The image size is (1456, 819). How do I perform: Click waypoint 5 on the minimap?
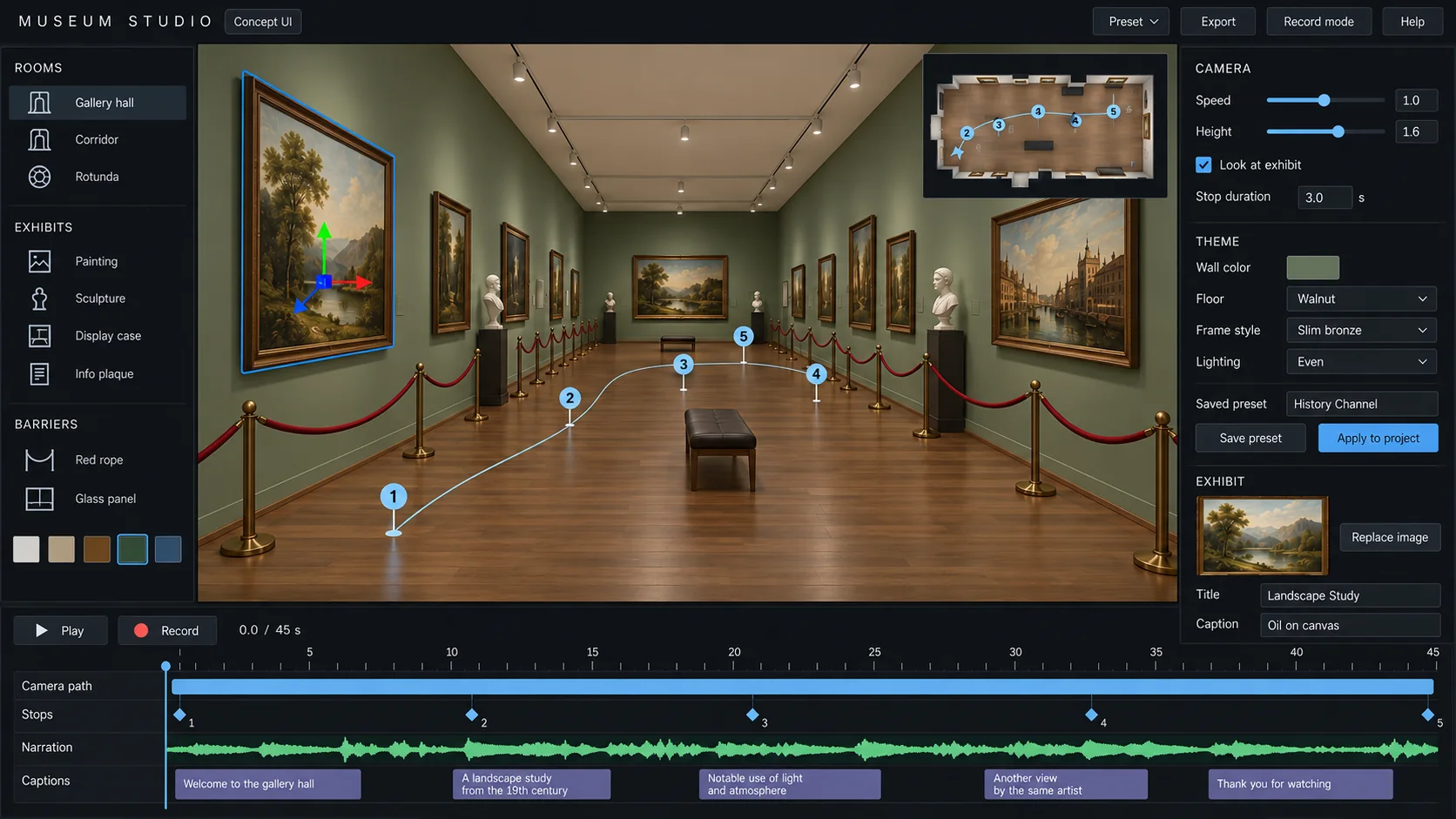click(x=1113, y=111)
